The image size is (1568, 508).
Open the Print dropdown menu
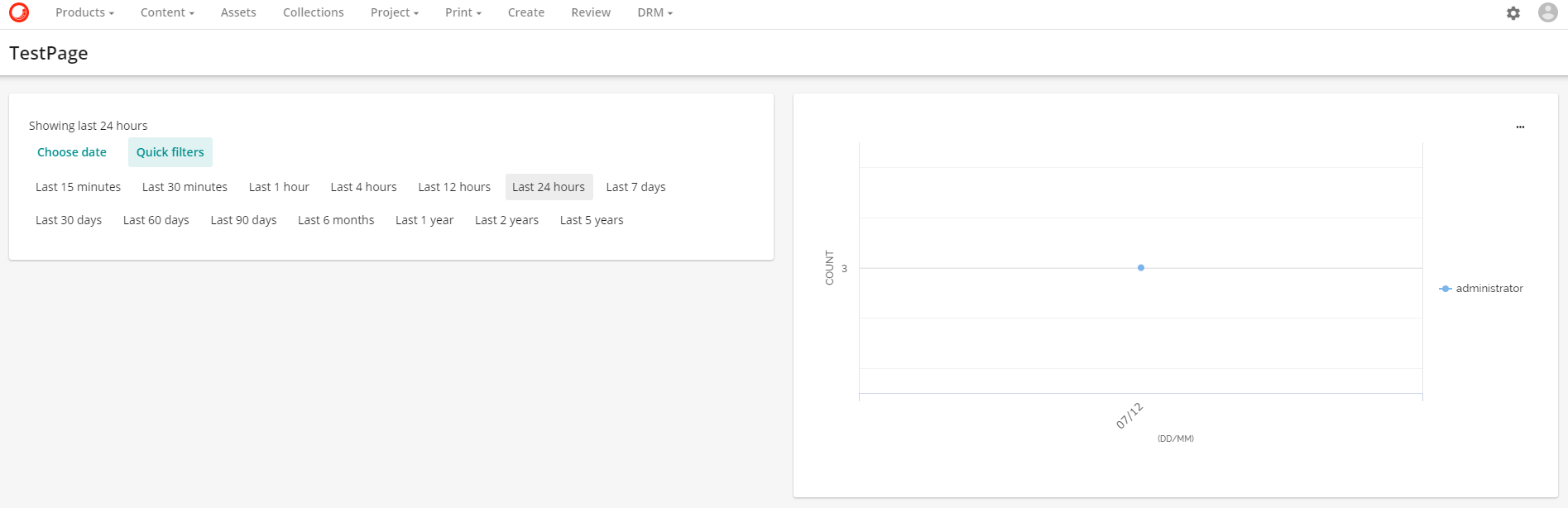463,12
